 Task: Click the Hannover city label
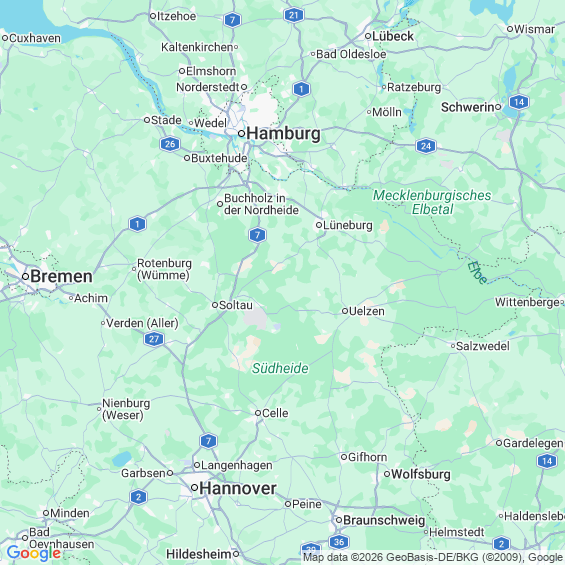238,488
